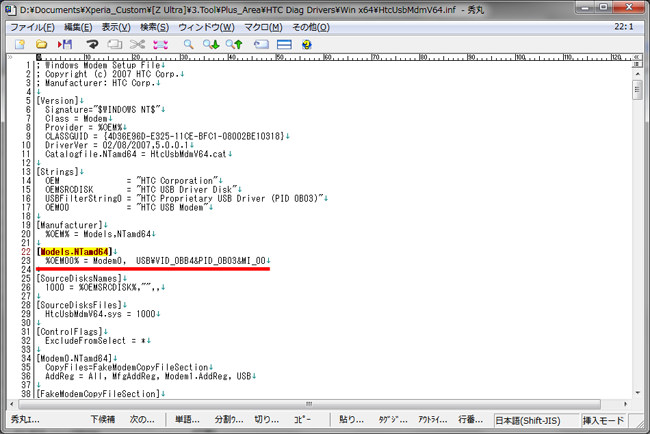Click the ruler left-edge chevron icon
650x434 pixels.
[10, 57]
